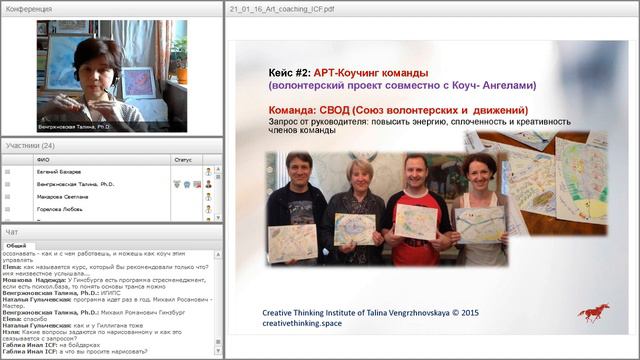Click chat scroll-up arrow
The height and width of the screenshot is (360, 640).
(218, 254)
